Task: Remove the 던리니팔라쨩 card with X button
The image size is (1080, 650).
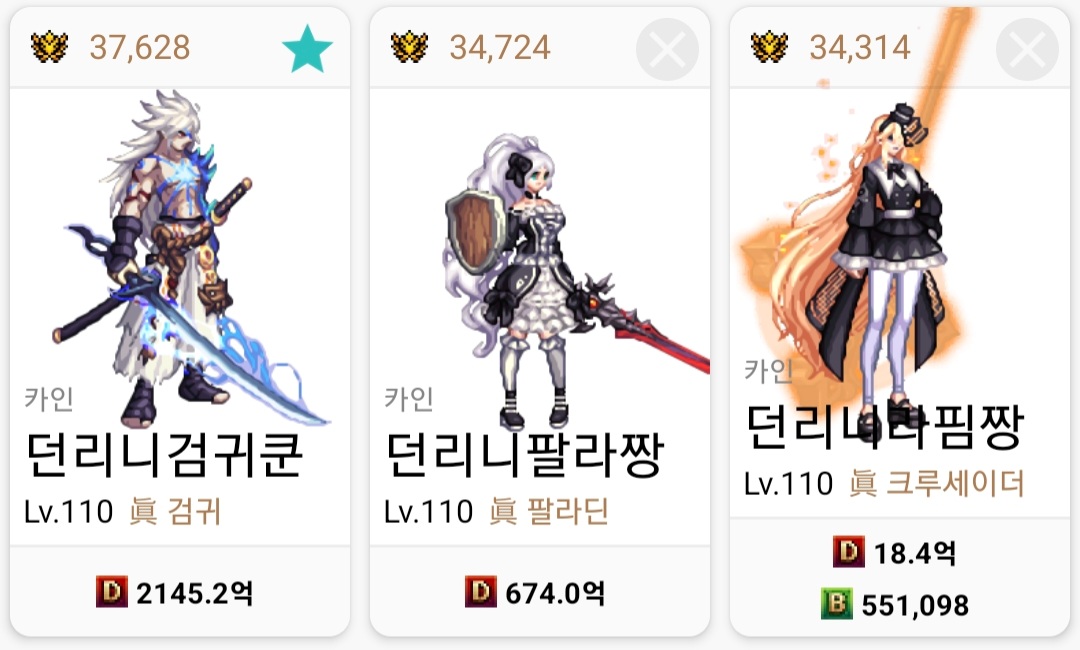Action: click(667, 50)
